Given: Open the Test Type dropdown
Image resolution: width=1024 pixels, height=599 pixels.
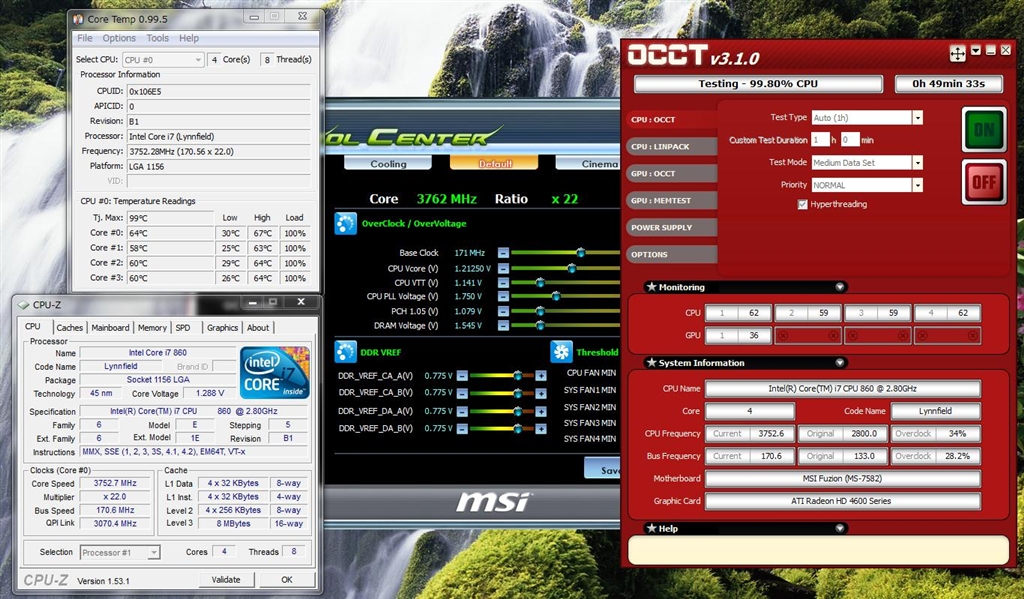Looking at the screenshot, I should [917, 117].
